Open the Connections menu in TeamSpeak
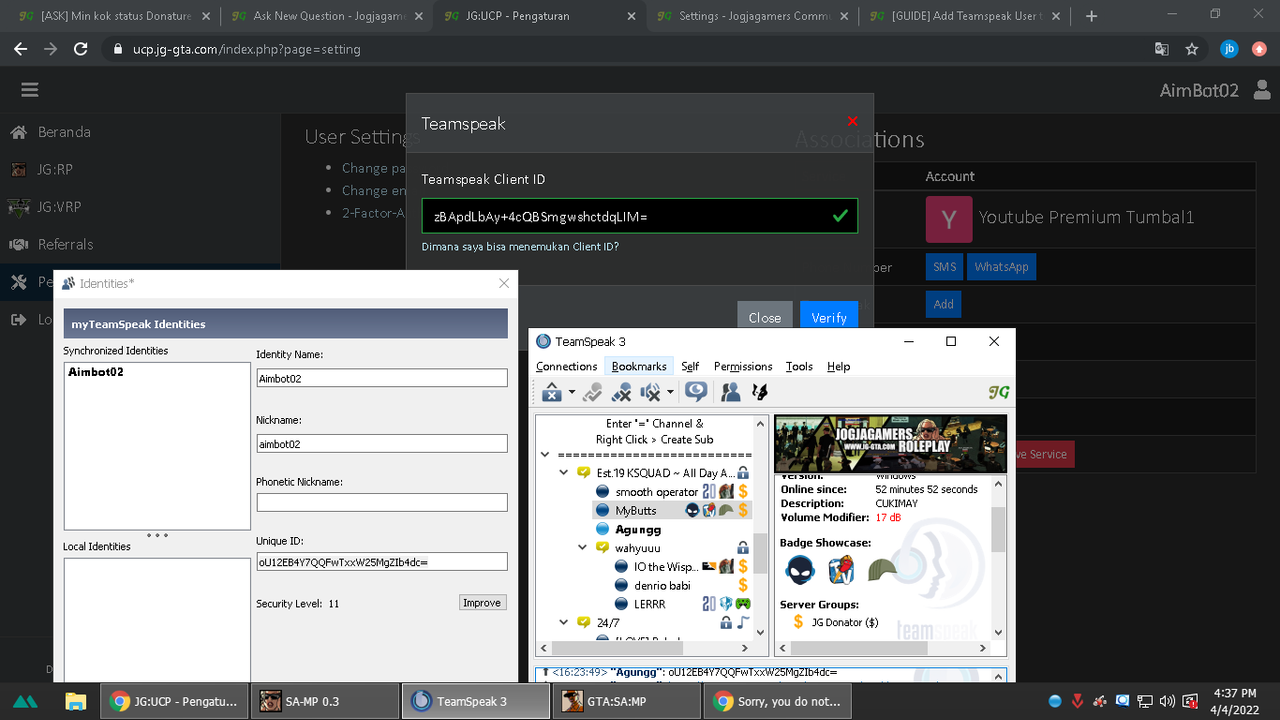 coord(566,366)
